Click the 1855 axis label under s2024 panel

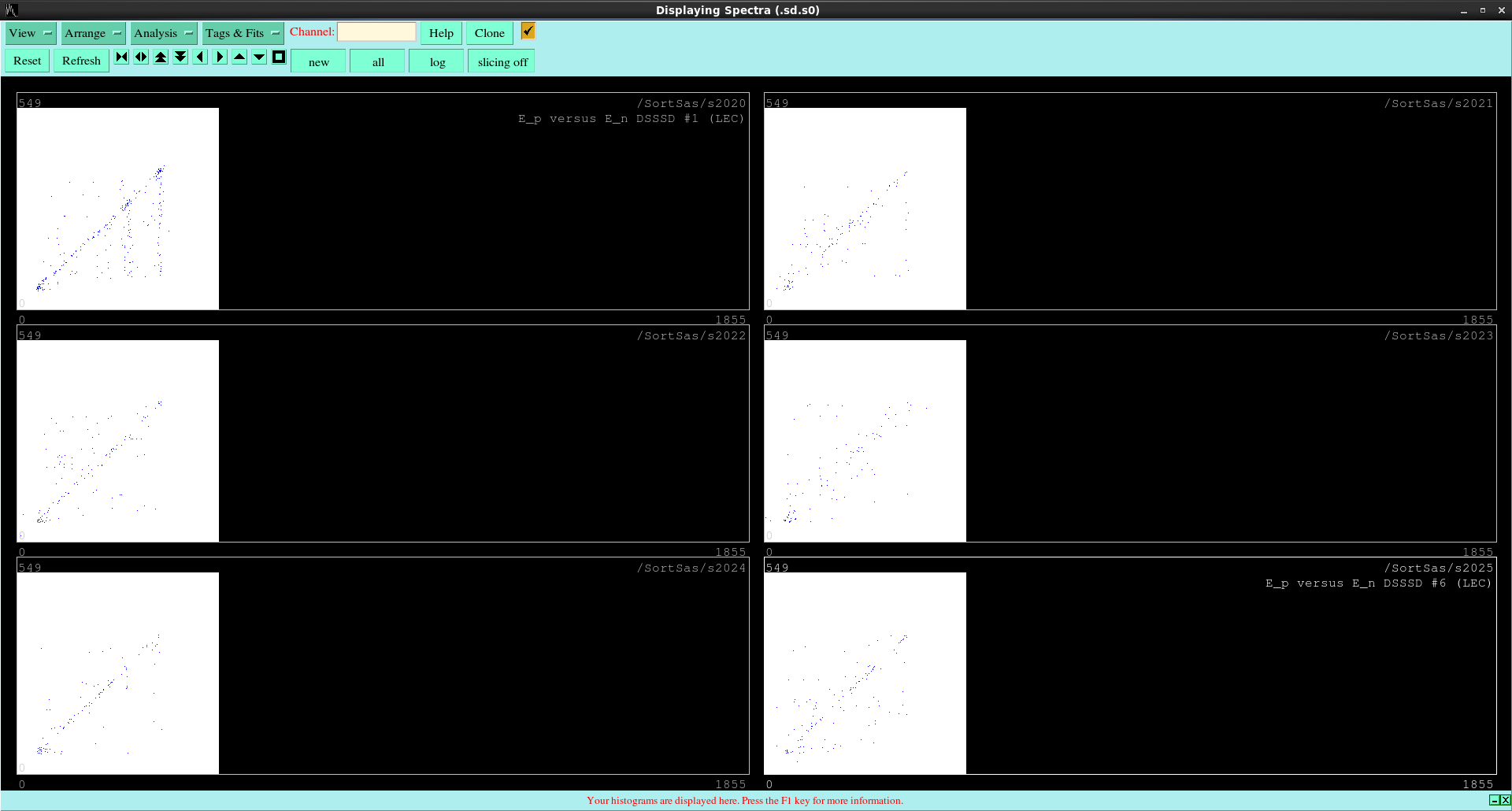coord(731,784)
